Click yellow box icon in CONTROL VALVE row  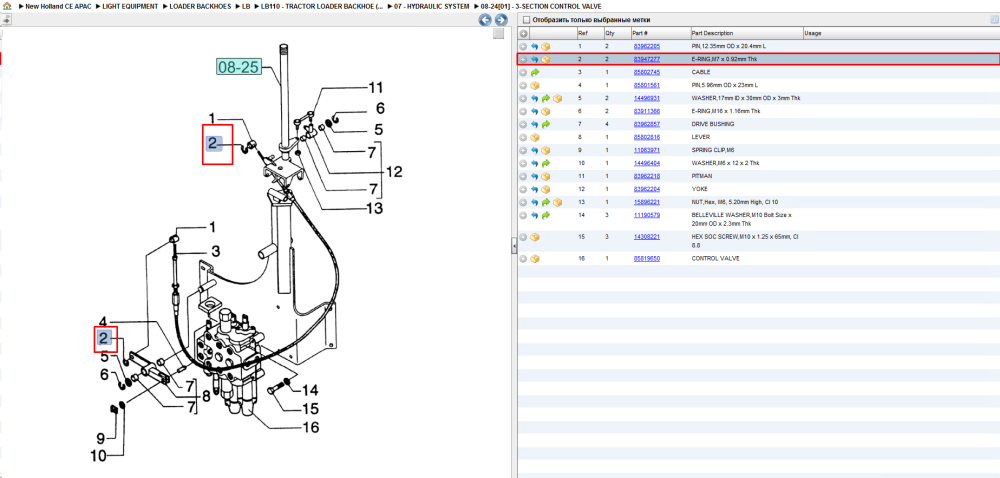coord(534,259)
